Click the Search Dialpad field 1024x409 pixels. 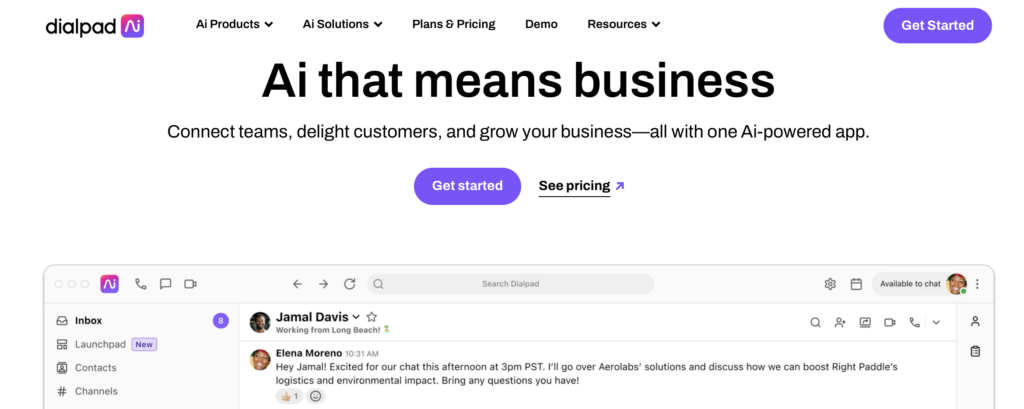click(510, 284)
